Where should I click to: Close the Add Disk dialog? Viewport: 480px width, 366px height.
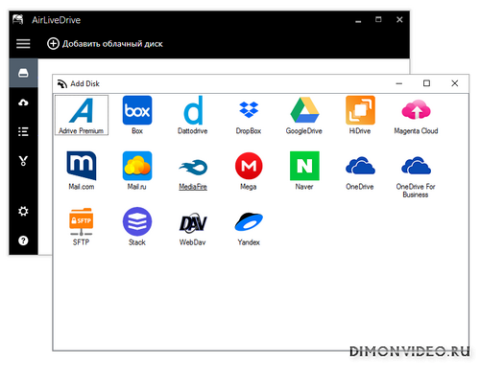click(455, 83)
